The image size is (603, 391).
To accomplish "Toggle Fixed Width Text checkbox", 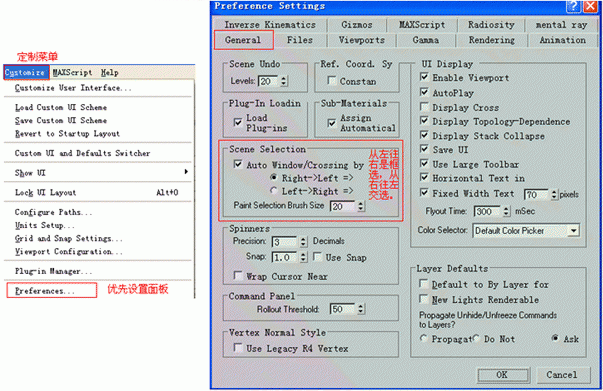I will [424, 193].
